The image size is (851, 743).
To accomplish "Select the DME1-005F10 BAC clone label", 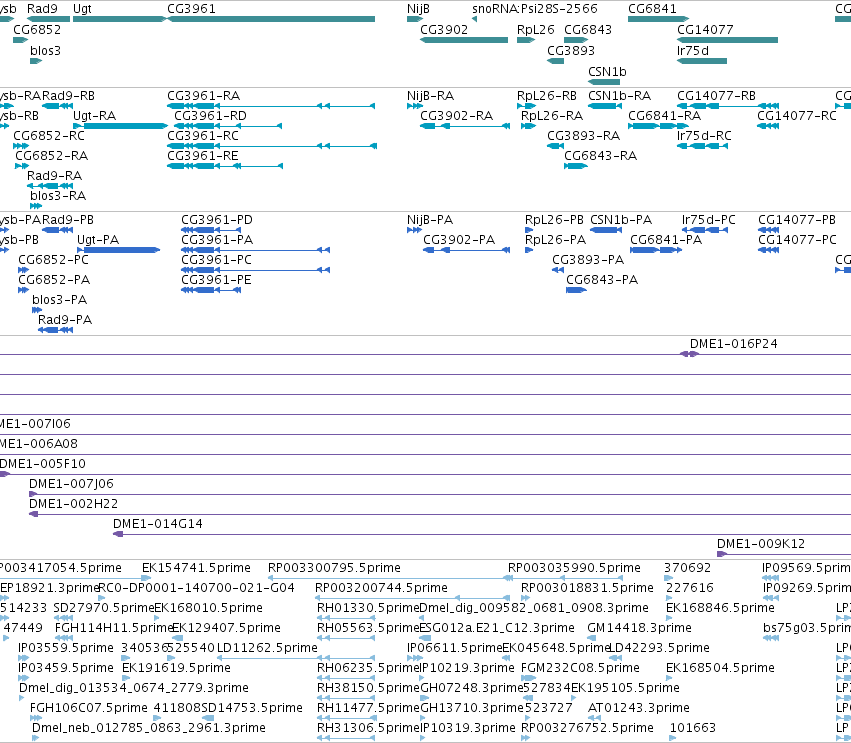I will click(x=42, y=463).
